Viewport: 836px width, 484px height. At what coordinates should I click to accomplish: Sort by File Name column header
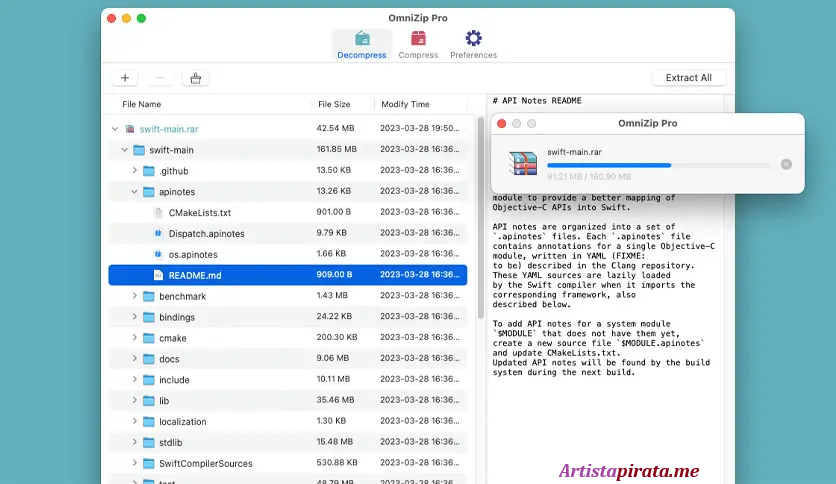click(141, 104)
